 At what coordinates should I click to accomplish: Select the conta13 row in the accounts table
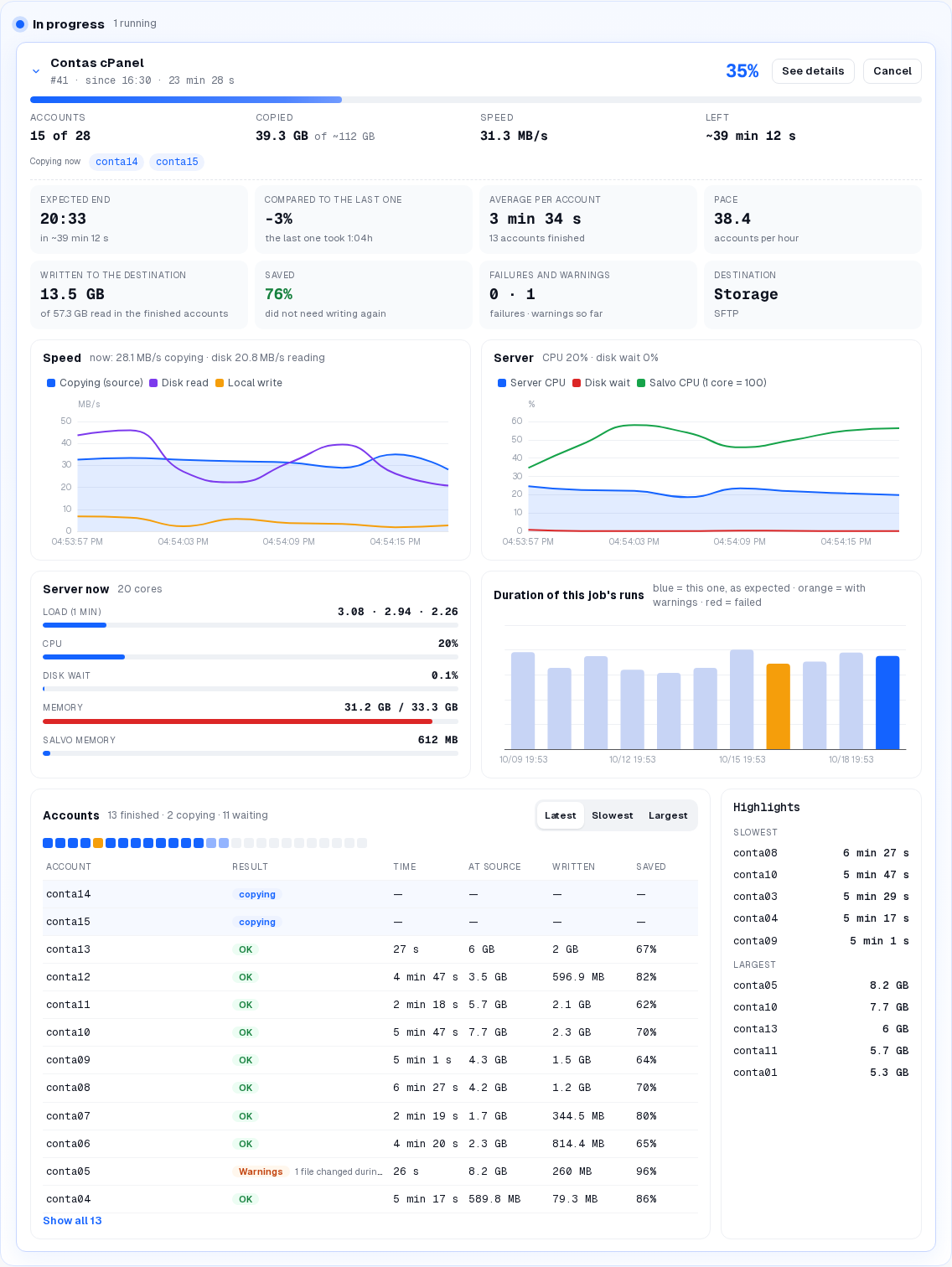pos(370,949)
